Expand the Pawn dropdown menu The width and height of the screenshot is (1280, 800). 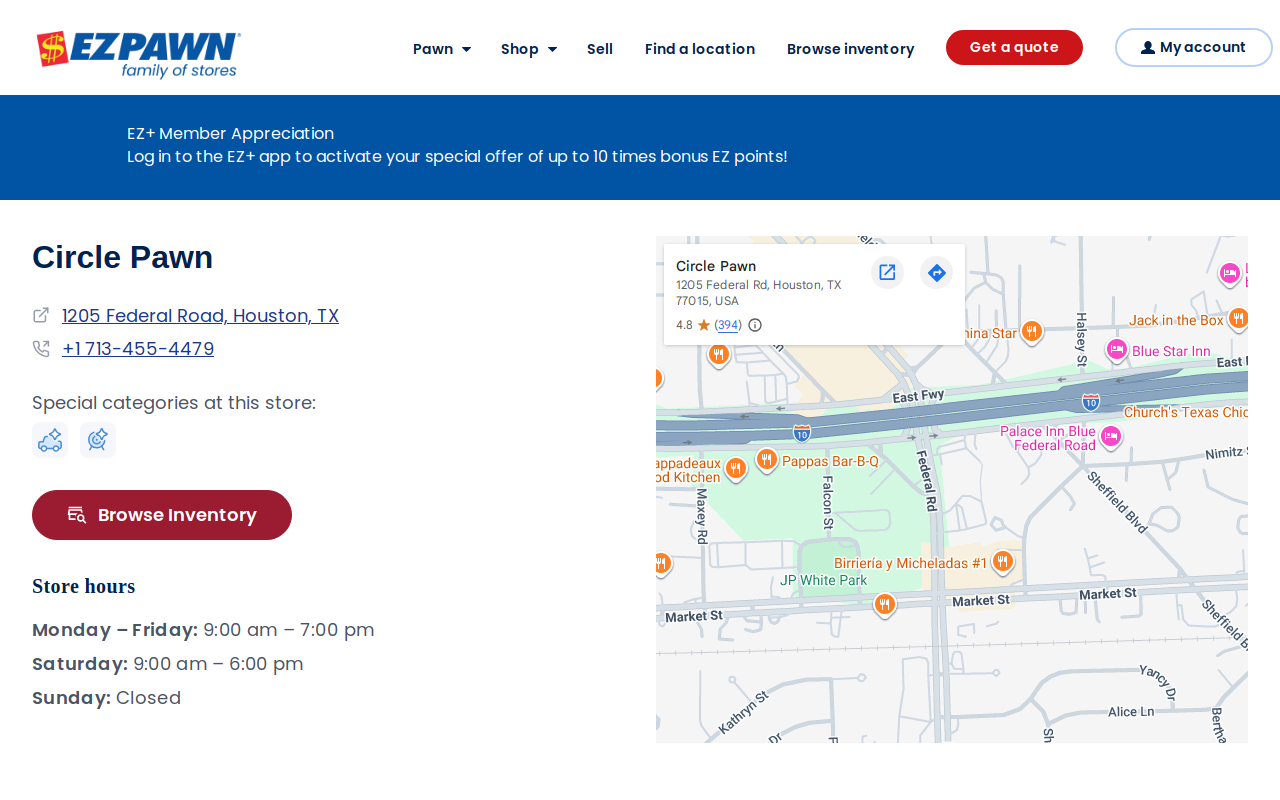tap(442, 49)
